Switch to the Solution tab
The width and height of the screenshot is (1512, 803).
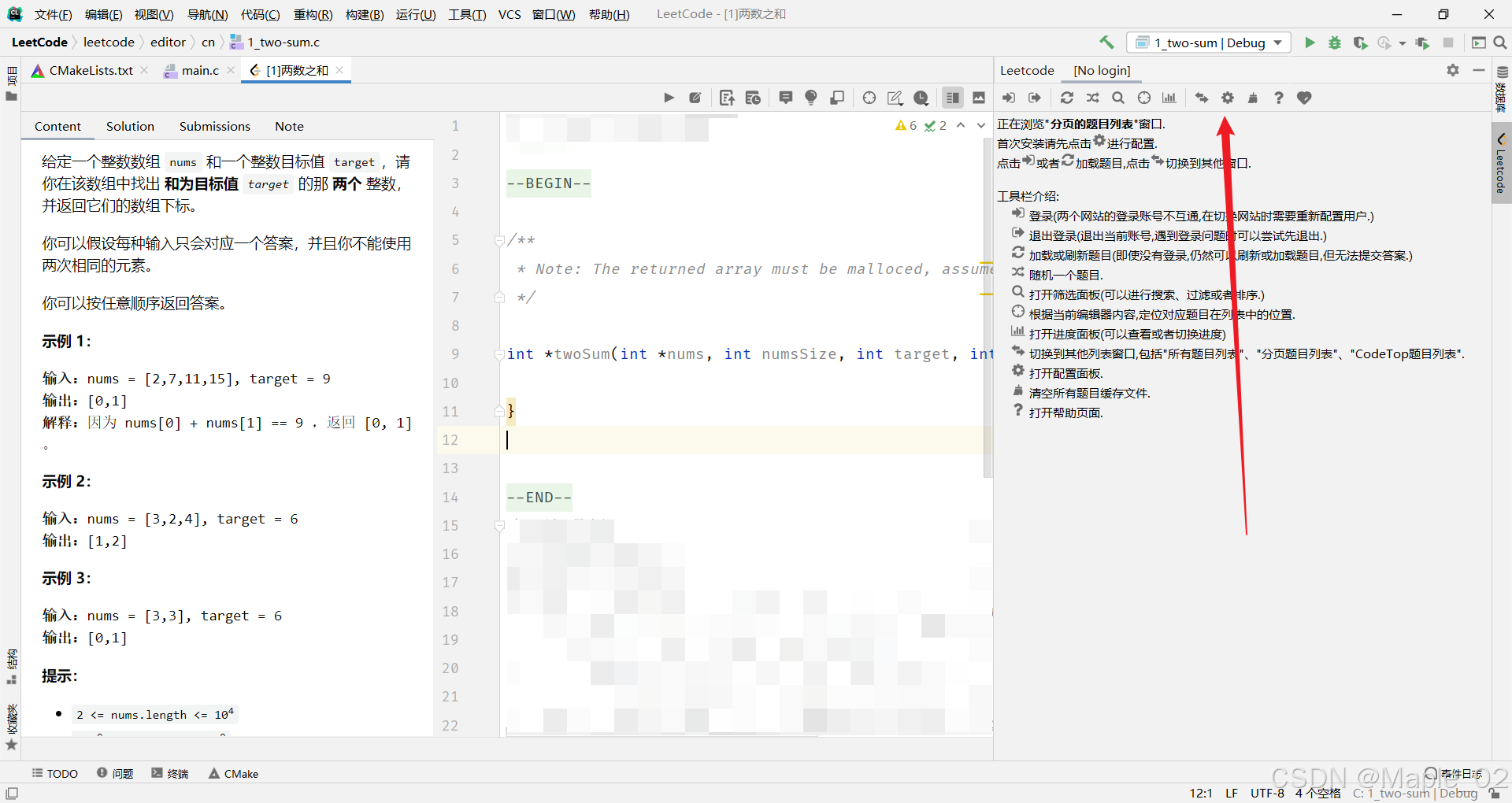click(129, 126)
